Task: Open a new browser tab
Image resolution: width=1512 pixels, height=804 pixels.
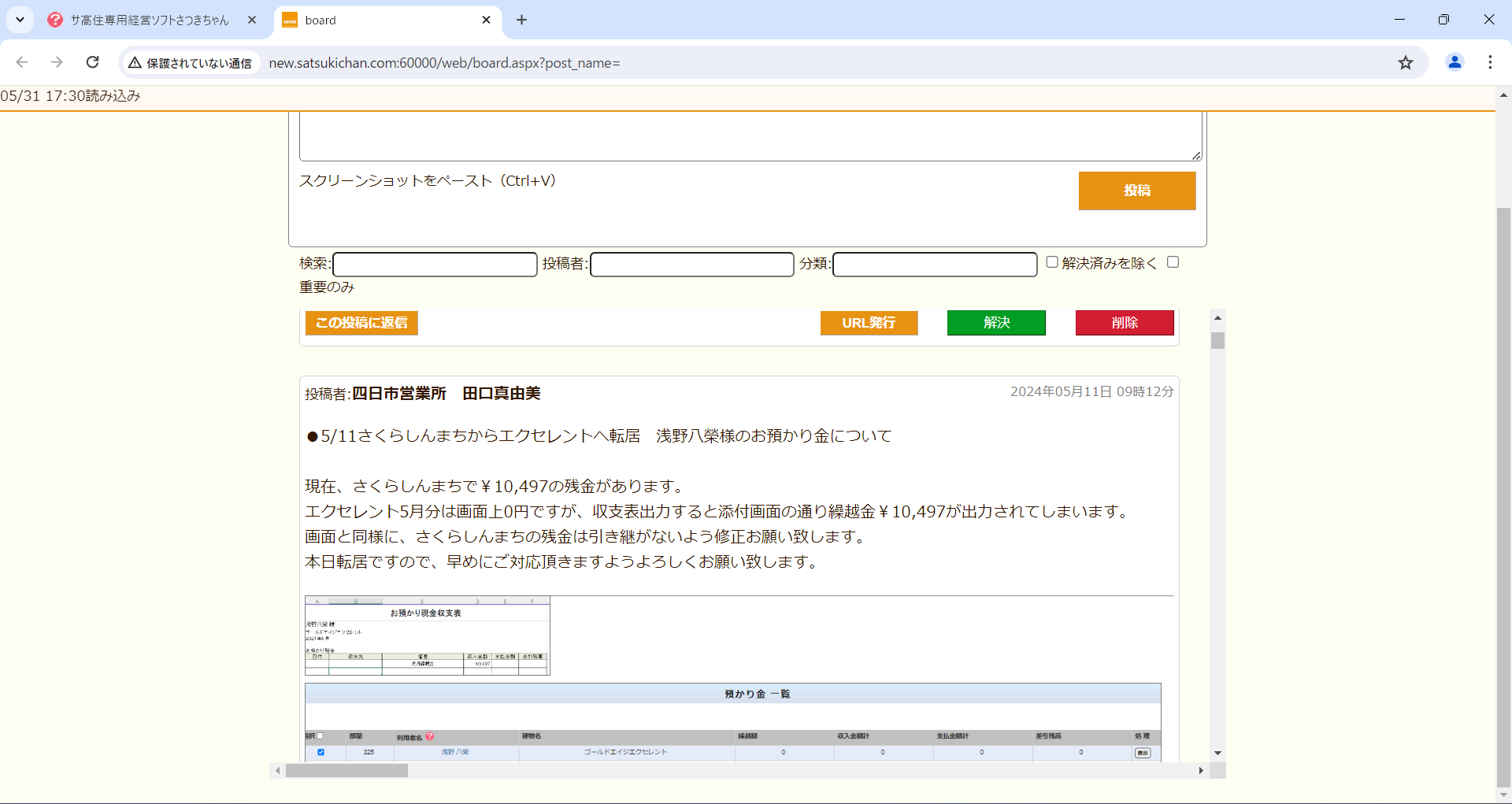Action: (521, 20)
